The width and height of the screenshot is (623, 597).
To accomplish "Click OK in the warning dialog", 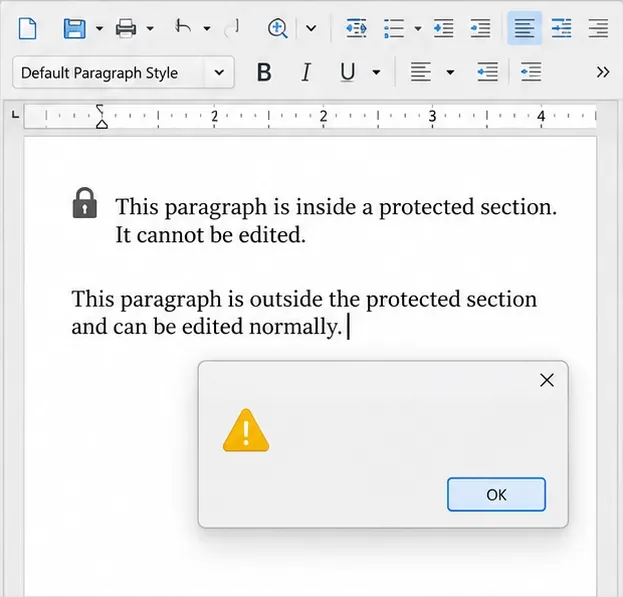I will [x=496, y=495].
